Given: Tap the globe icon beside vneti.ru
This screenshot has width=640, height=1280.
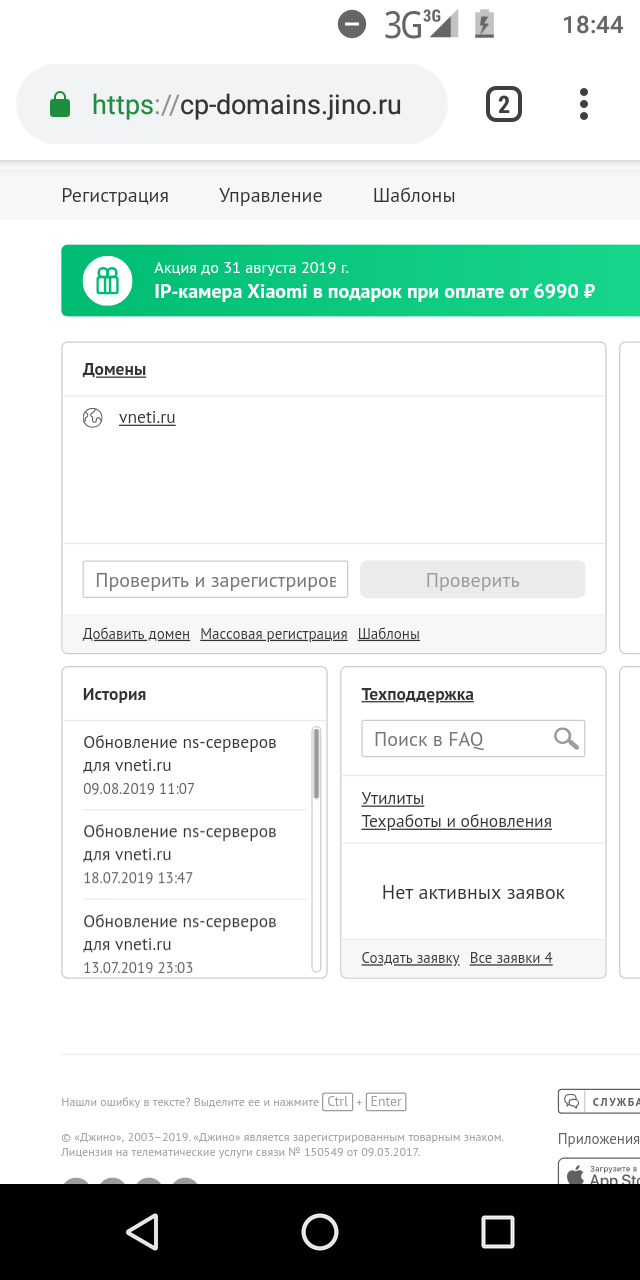Looking at the screenshot, I should point(93,418).
